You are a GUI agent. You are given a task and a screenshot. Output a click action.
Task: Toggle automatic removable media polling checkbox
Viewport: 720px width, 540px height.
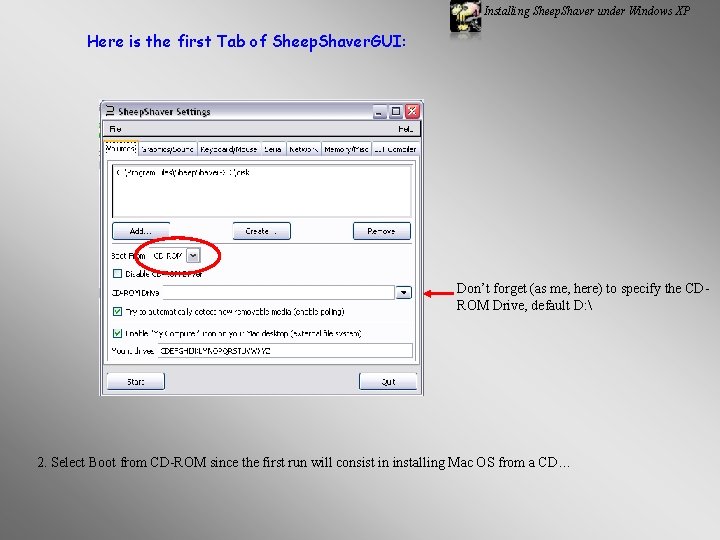(118, 312)
